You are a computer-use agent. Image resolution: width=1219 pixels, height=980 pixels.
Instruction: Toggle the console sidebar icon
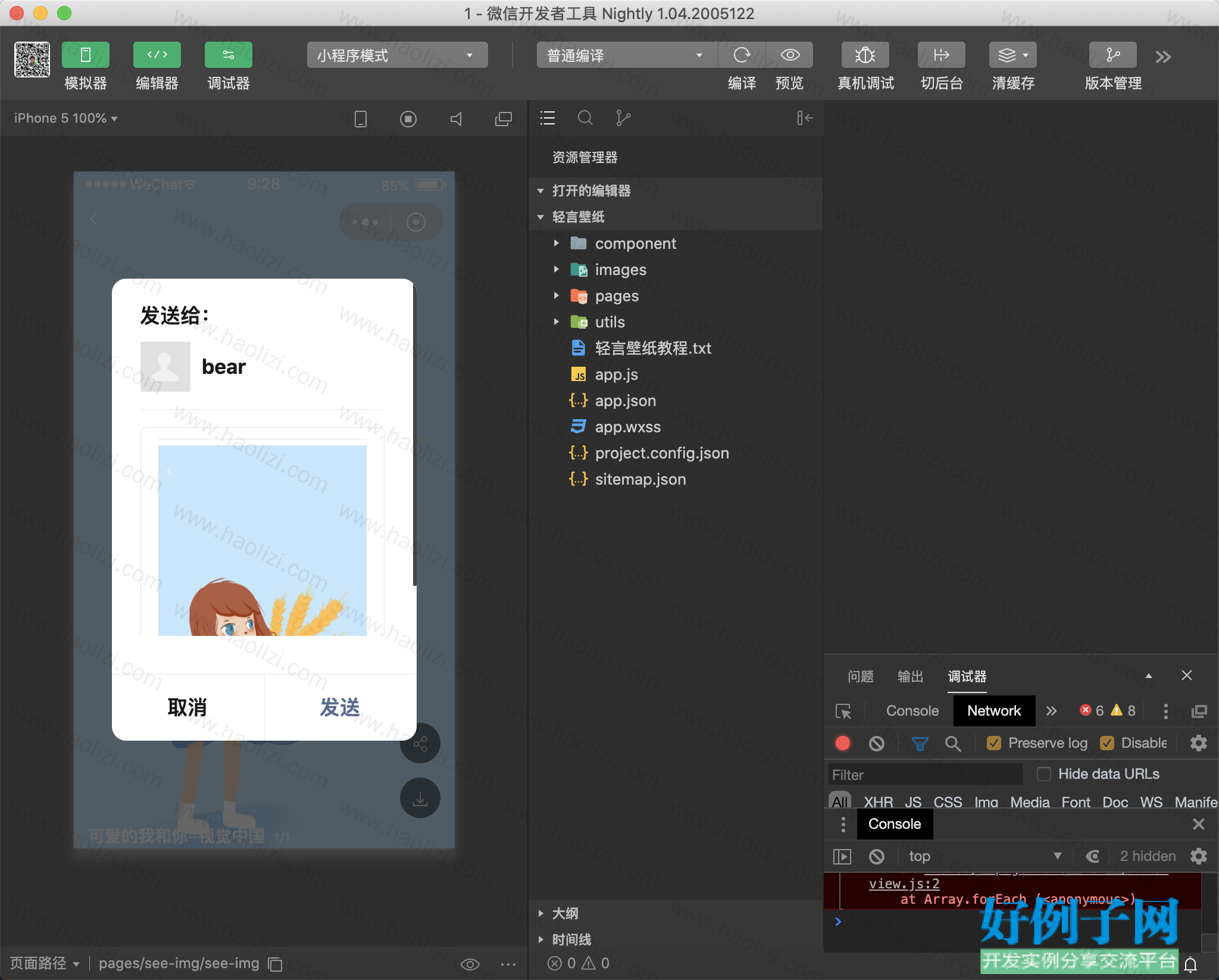pyautogui.click(x=842, y=856)
